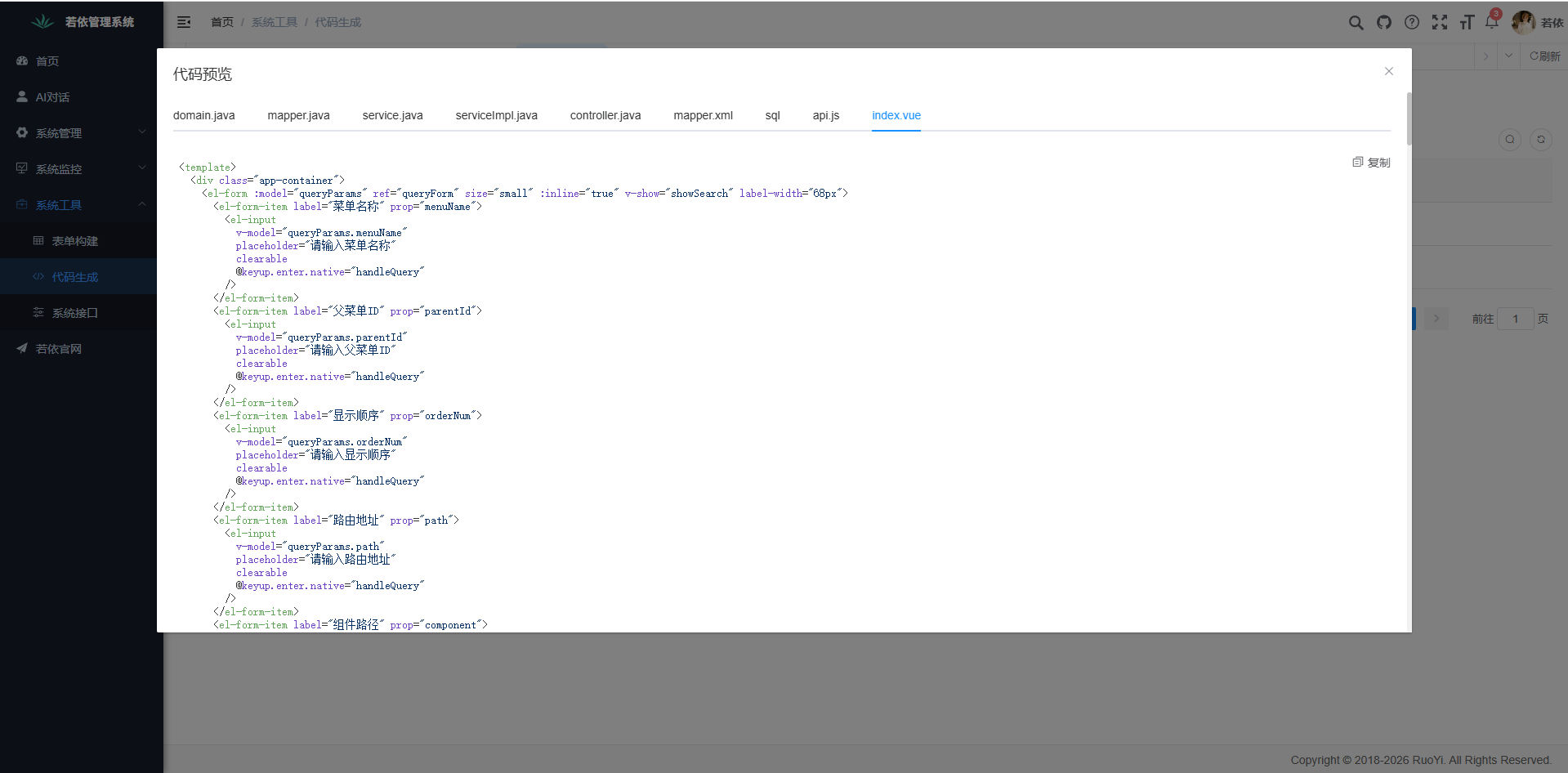This screenshot has width=1568, height=773.
Task: Open the layout size text icon
Action: 1467,23
